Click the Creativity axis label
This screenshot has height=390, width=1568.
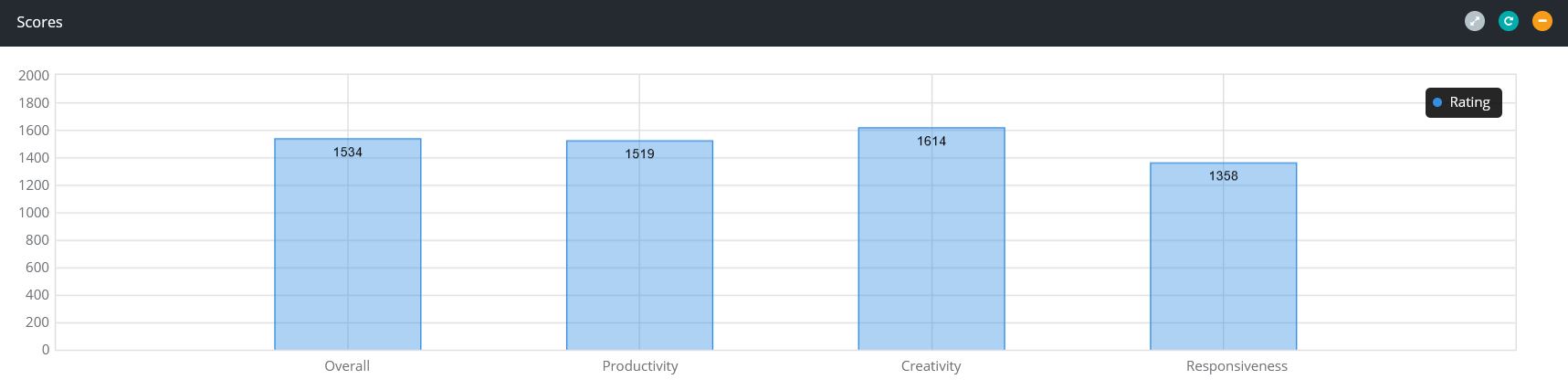tap(931, 365)
